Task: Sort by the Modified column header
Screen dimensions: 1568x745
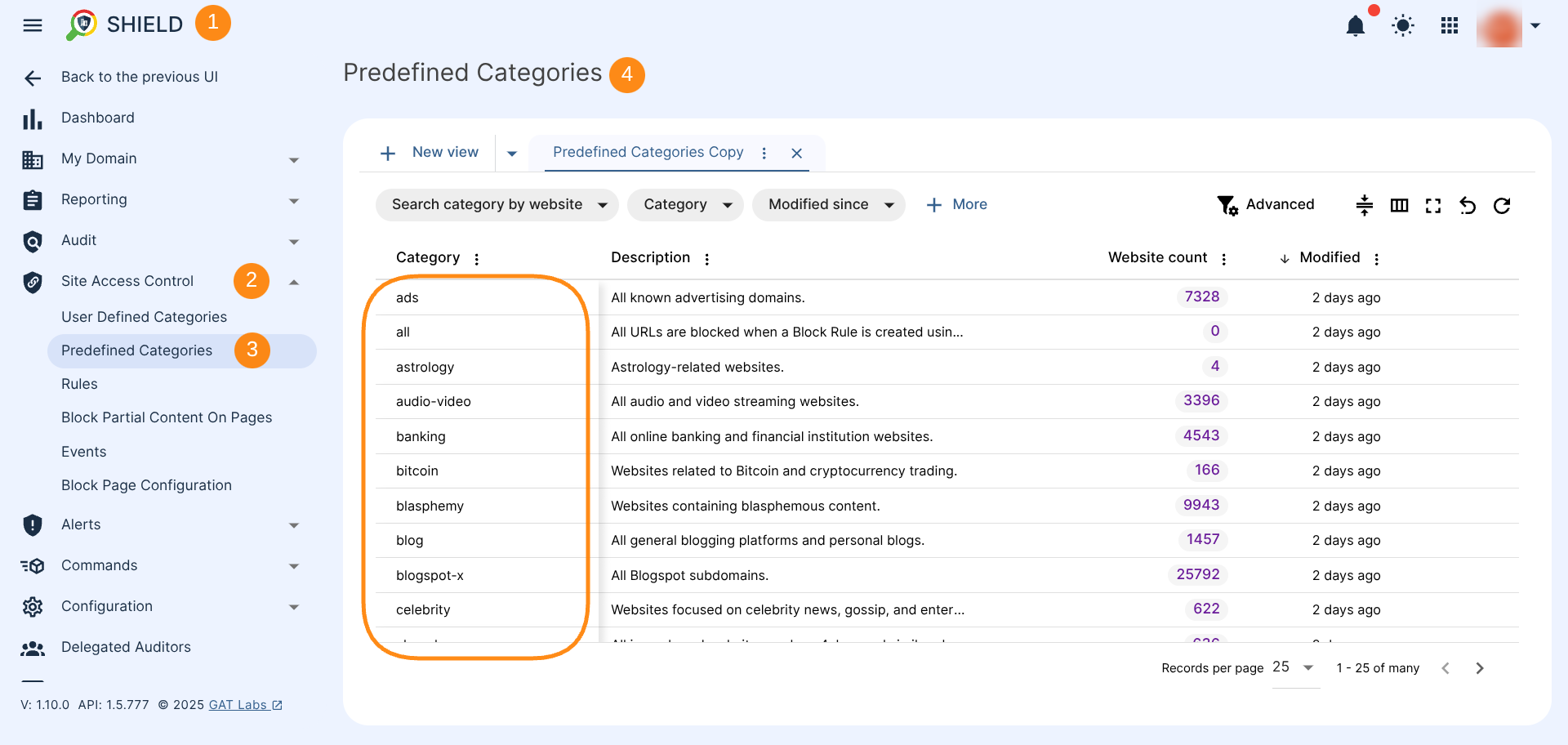Action: point(1330,257)
